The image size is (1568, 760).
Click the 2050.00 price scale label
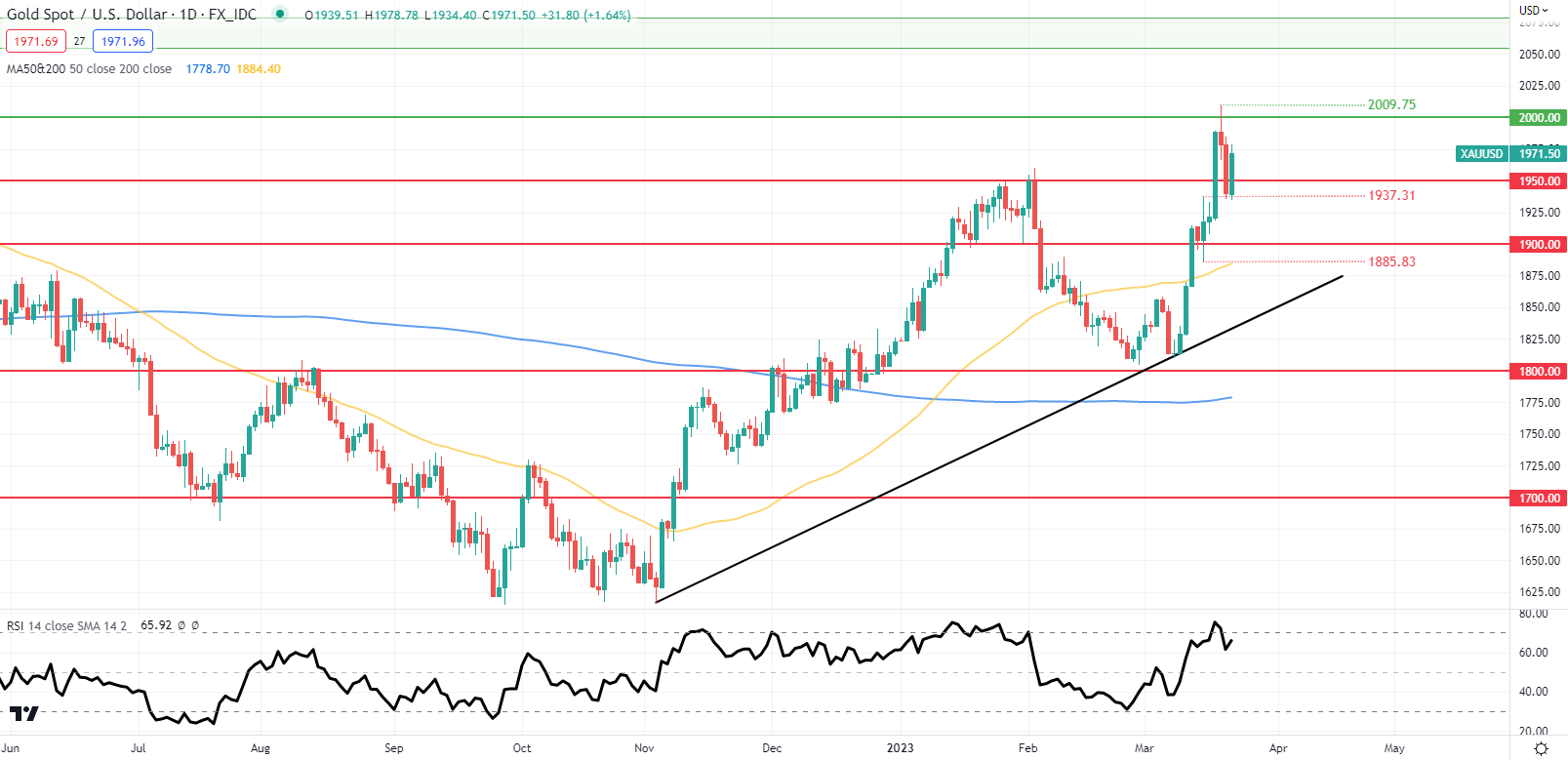[1540, 55]
